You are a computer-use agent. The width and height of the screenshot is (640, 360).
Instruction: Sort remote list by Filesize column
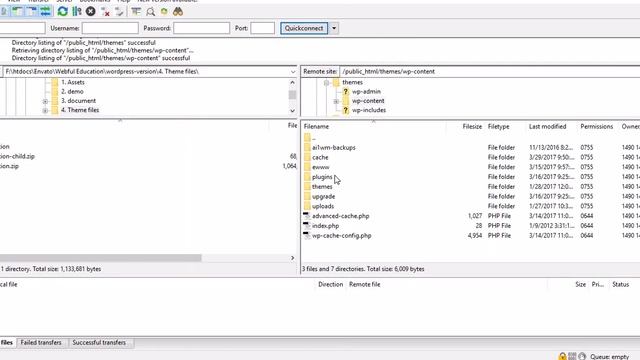coord(472,127)
